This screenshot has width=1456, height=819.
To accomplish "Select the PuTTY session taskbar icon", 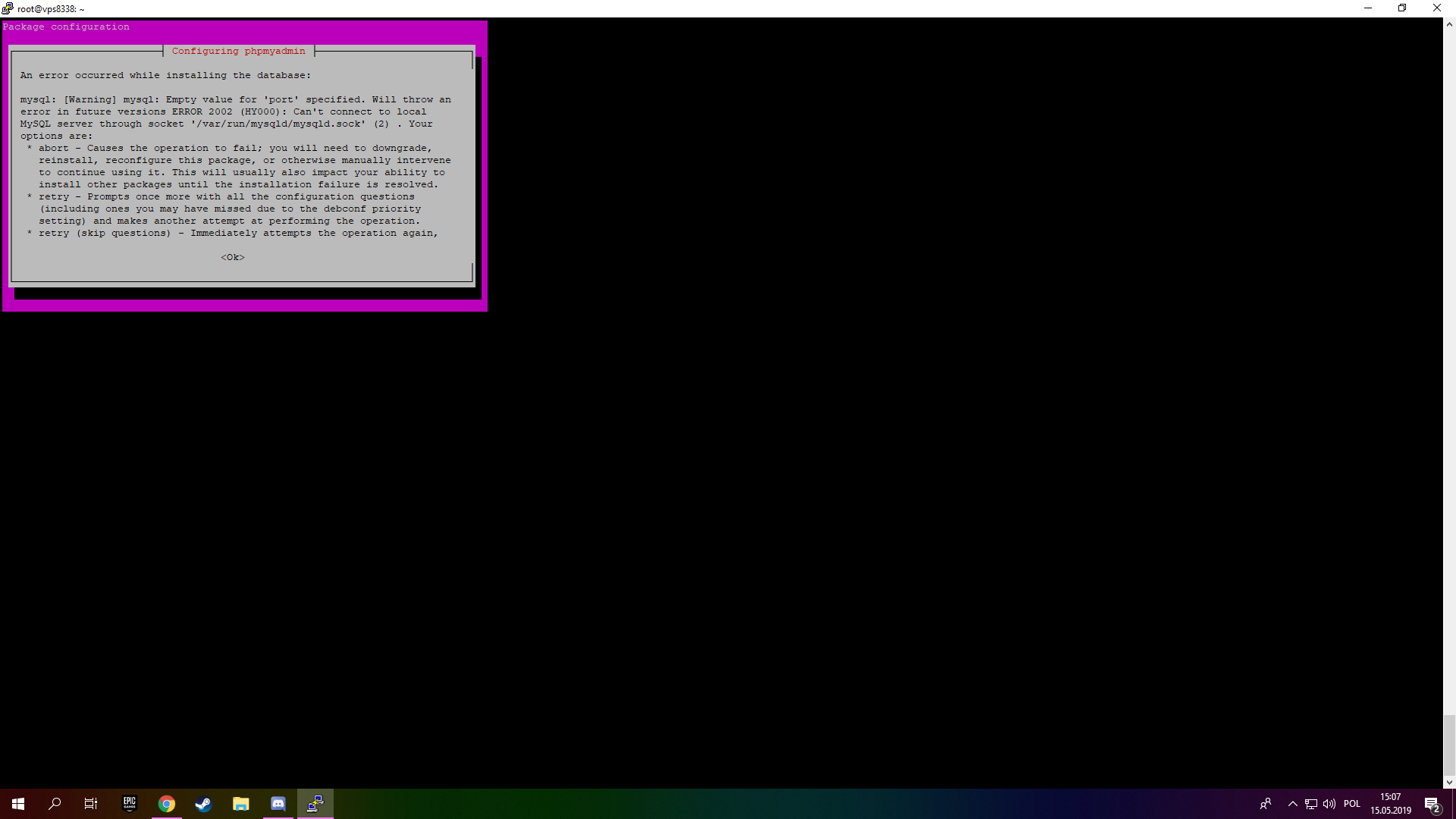I will pos(315,804).
